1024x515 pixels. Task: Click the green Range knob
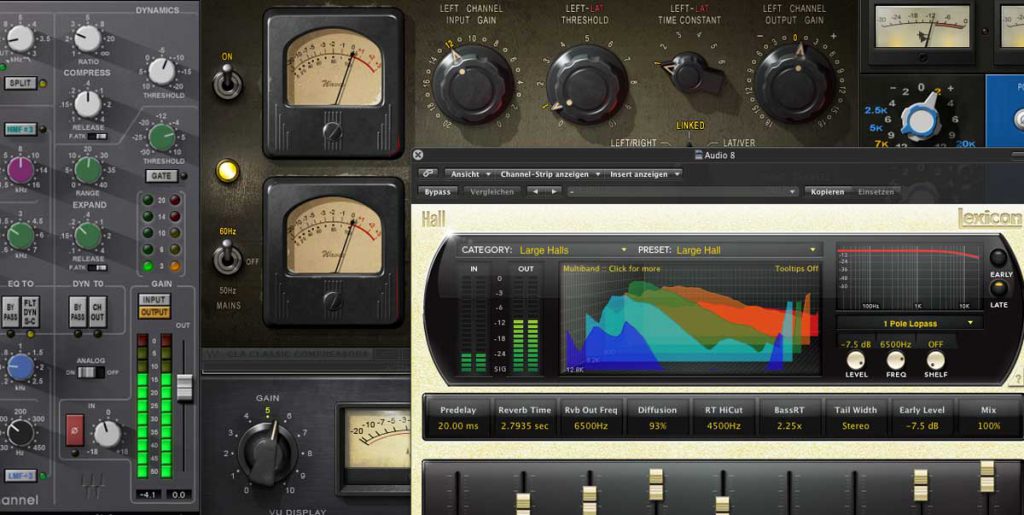(88, 170)
